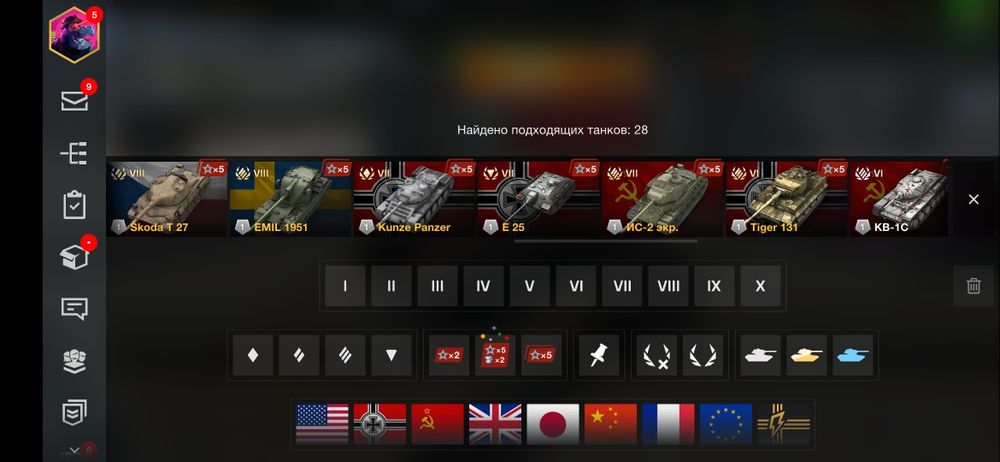Viewport: 1000px width, 462px height.
Task: Filter by USSR nation flag
Action: (x=438, y=424)
